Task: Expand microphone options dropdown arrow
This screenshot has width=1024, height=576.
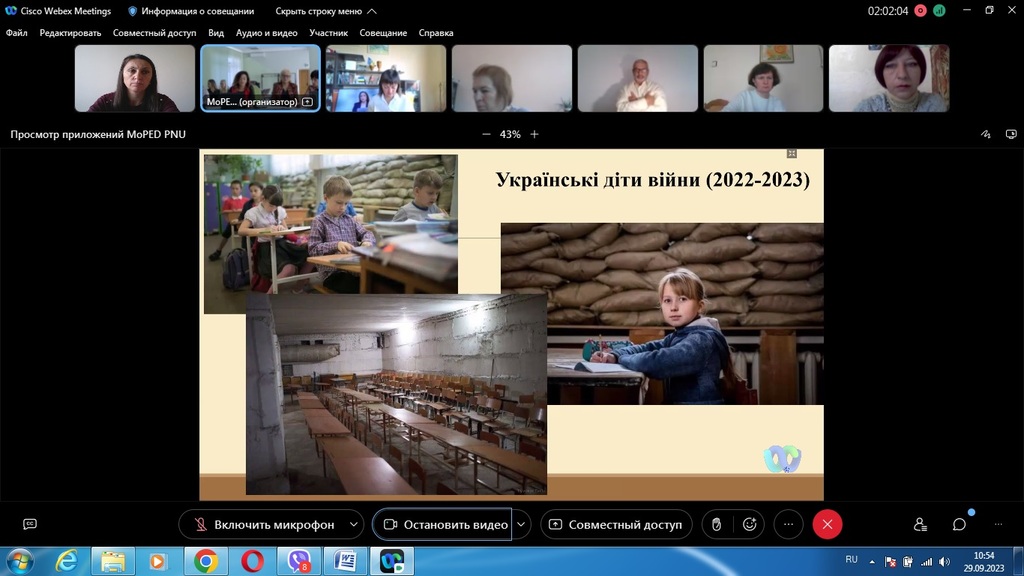Action: pyautogui.click(x=354, y=524)
